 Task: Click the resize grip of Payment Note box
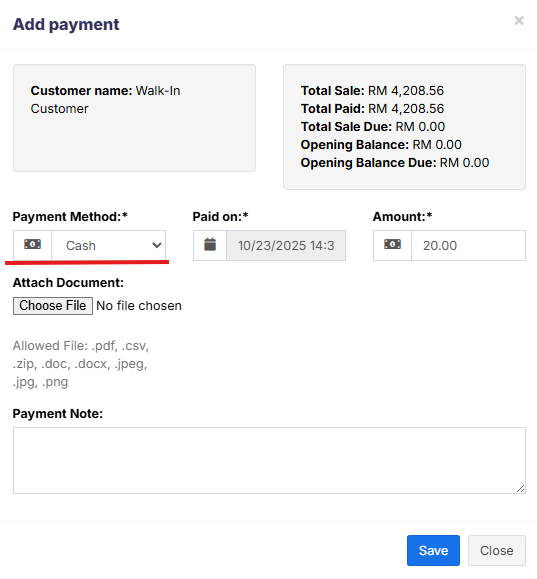[x=520, y=489]
